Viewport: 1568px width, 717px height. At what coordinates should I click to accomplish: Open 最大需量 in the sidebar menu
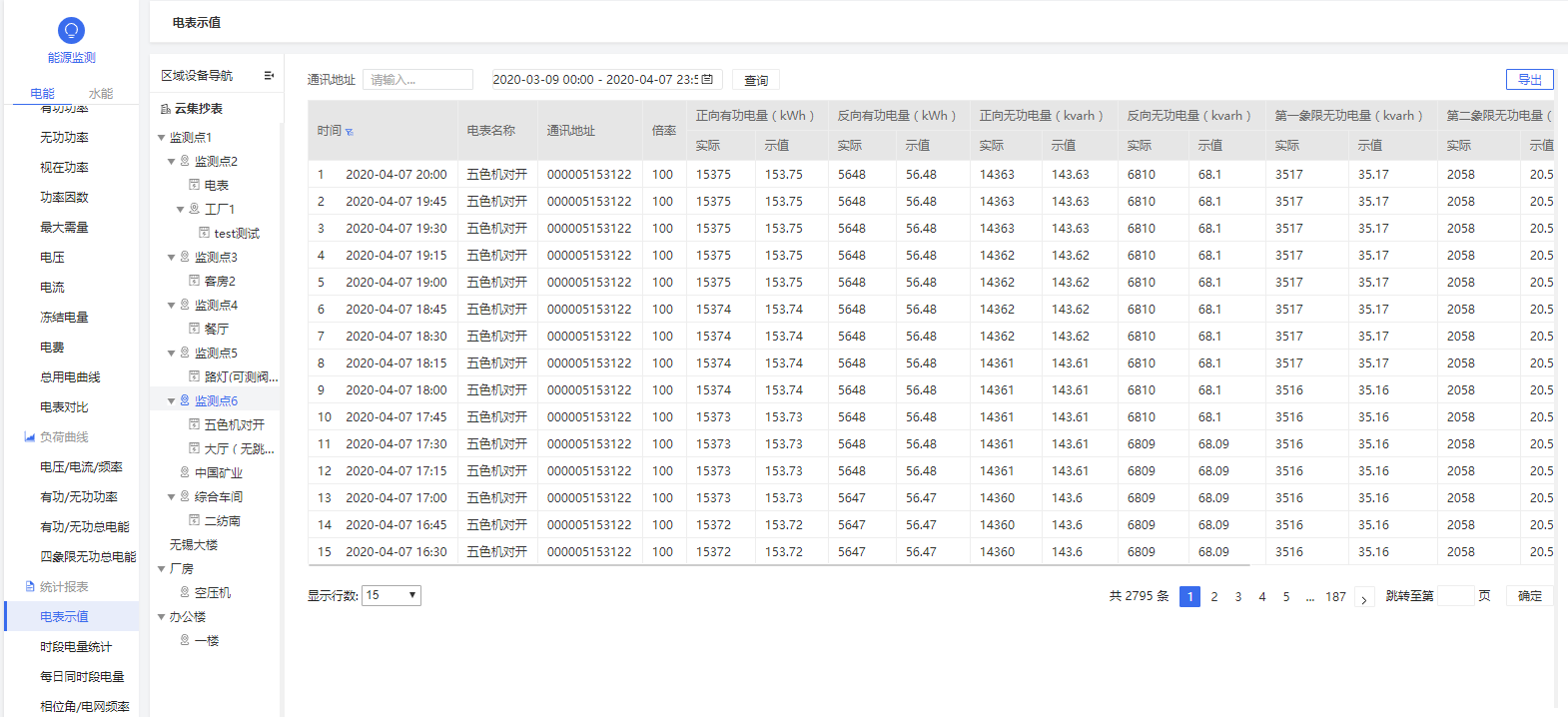pos(64,228)
